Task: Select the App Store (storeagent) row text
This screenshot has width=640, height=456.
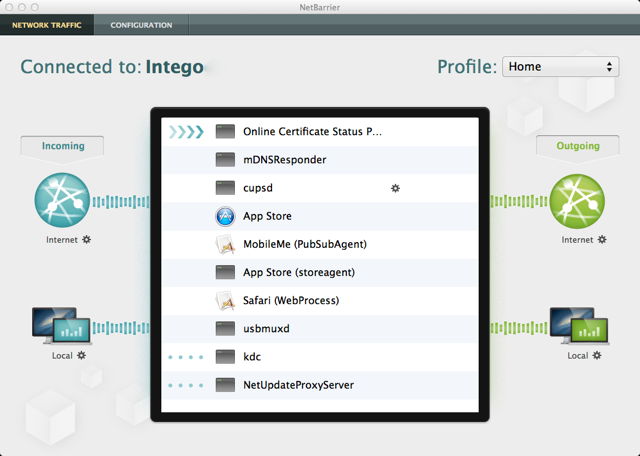Action: (299, 272)
